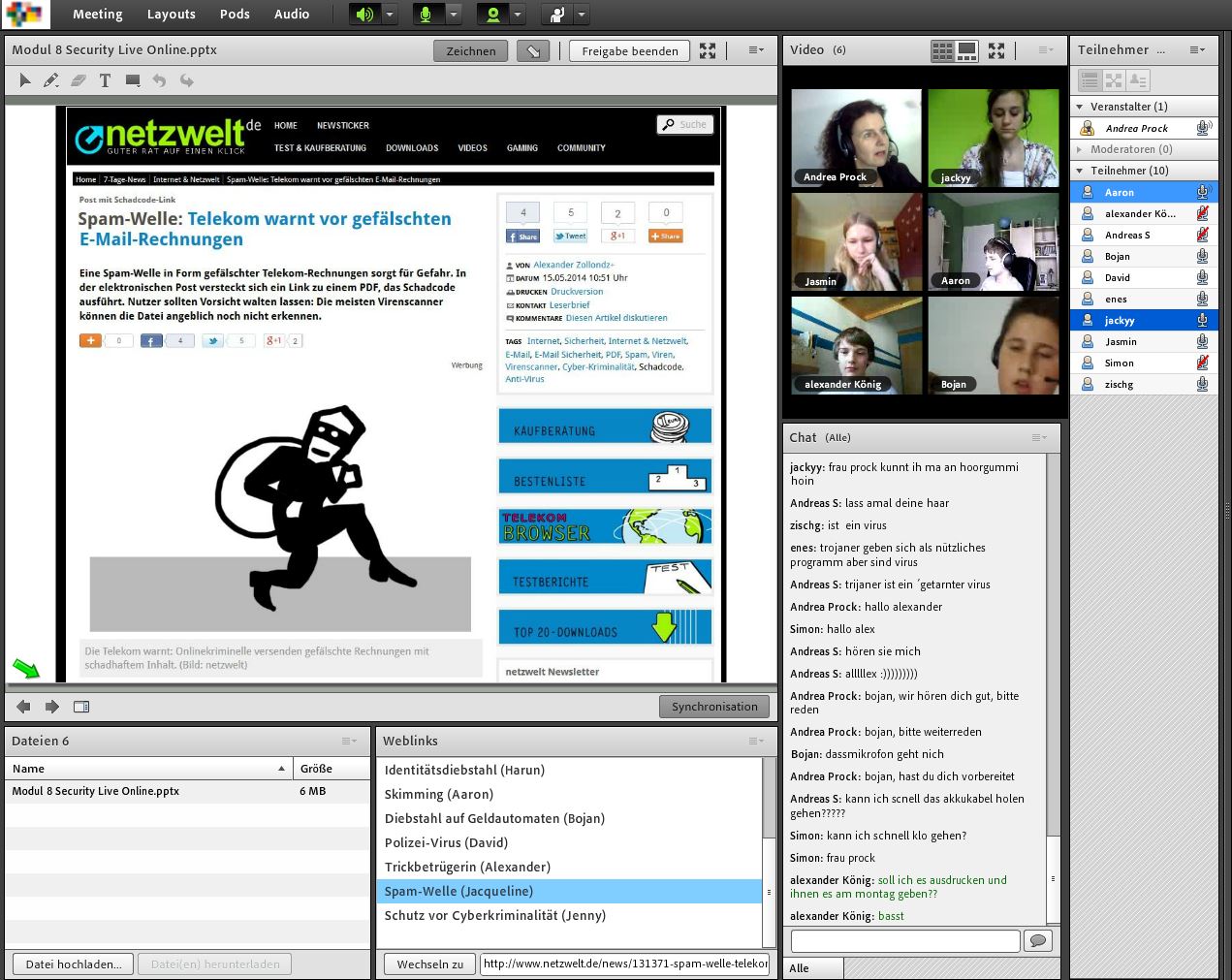Click the chat message input field
Image resolution: width=1232 pixels, height=980 pixels.
[905, 941]
